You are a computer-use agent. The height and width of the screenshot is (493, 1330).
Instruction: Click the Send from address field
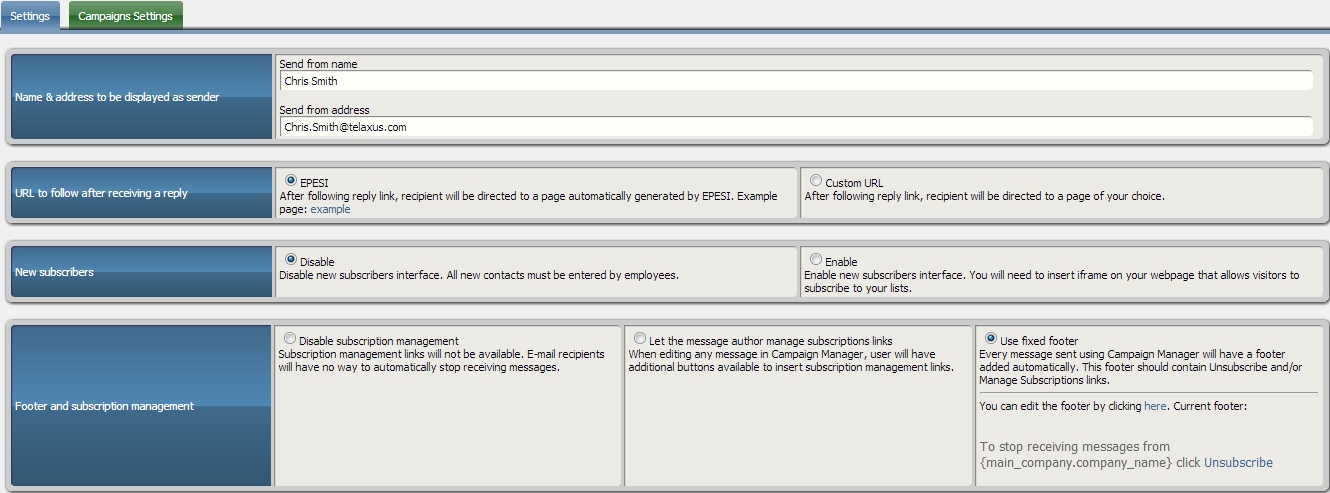coord(796,127)
